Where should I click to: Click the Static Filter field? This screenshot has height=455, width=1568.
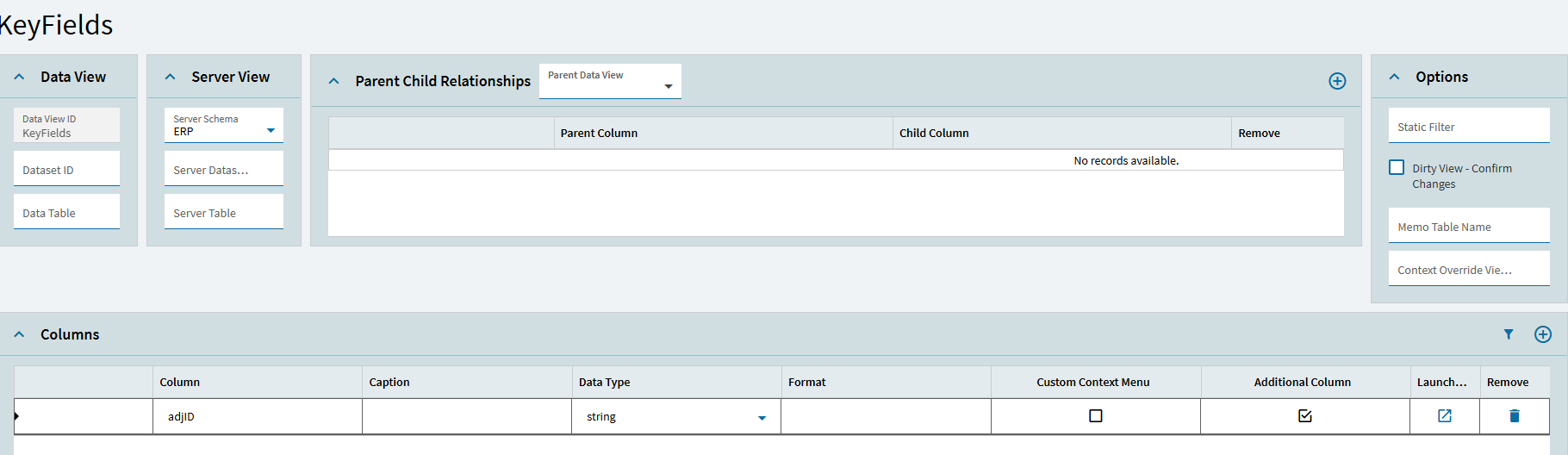[x=1468, y=127]
